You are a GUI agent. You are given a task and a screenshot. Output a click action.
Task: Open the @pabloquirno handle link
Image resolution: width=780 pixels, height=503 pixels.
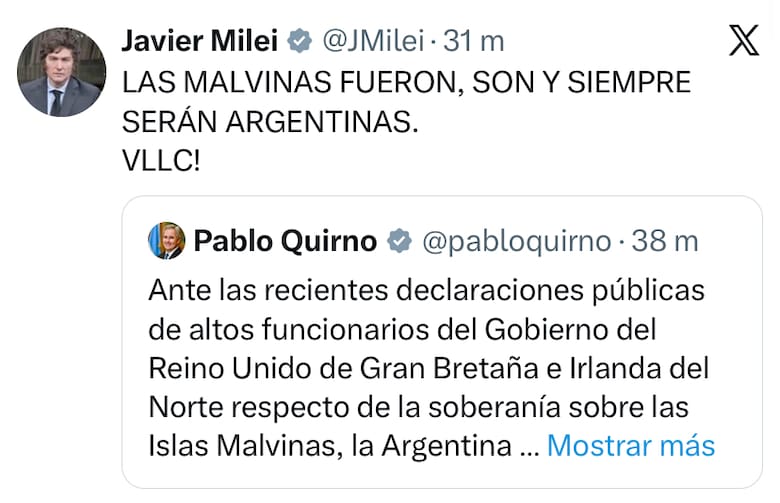tap(516, 241)
